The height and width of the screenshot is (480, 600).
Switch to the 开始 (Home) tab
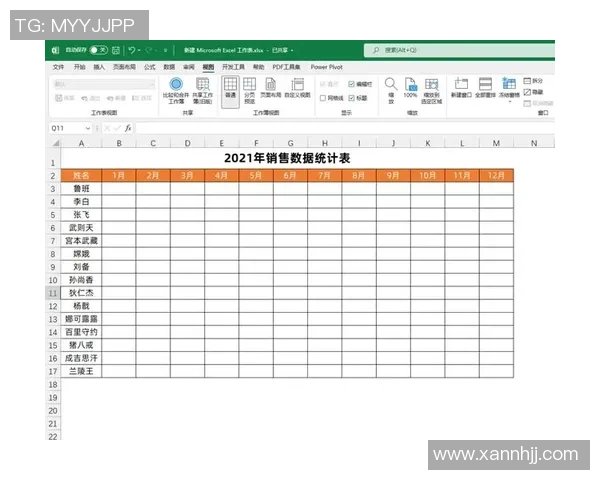pos(79,67)
